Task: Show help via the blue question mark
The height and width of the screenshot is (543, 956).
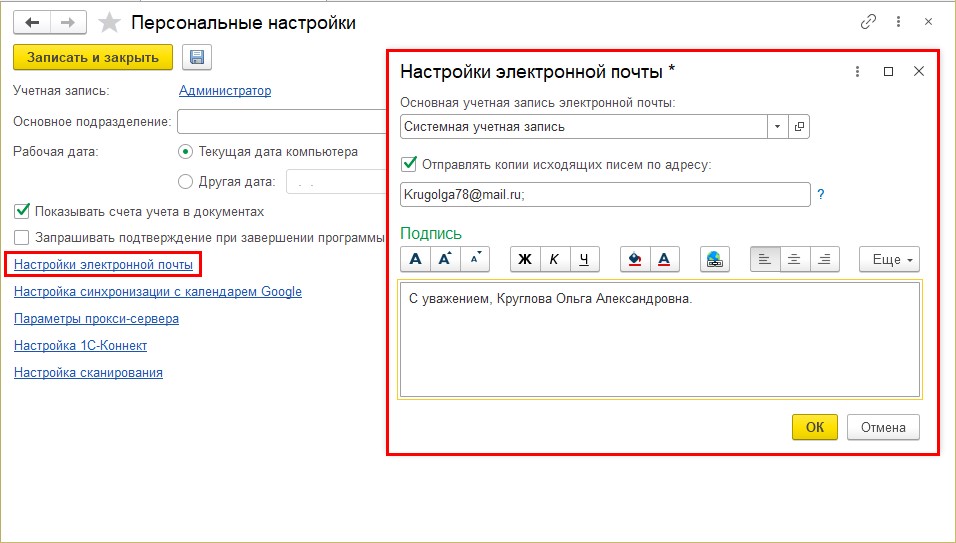Action: pyautogui.click(x=821, y=194)
